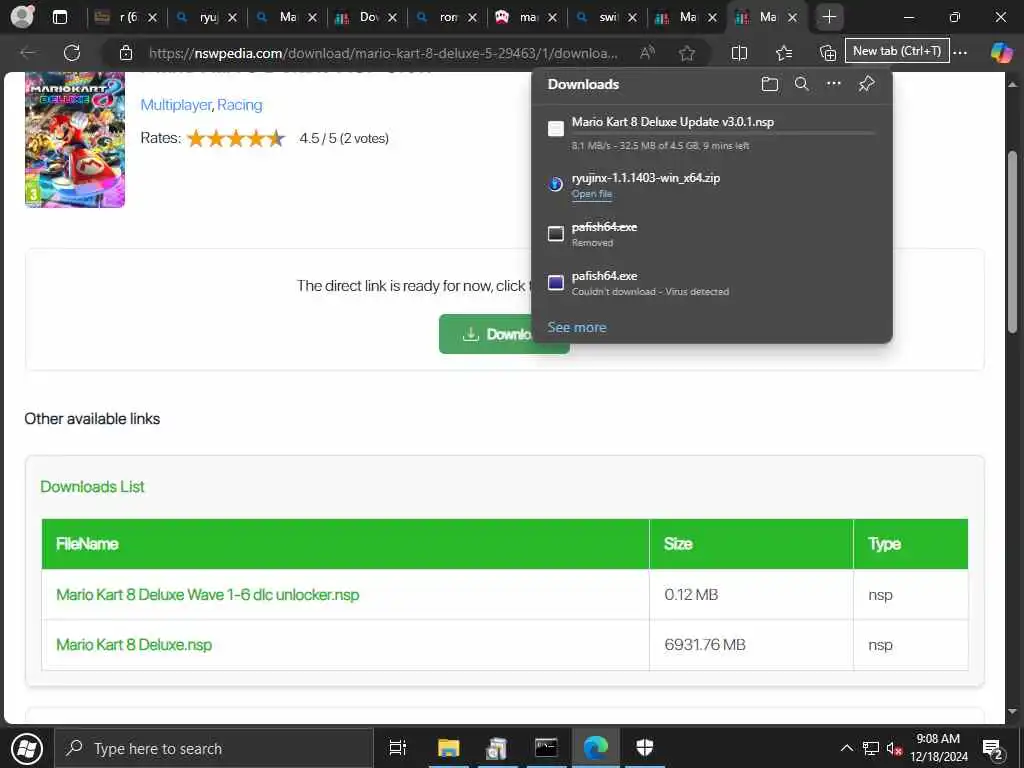The width and height of the screenshot is (1024, 768).
Task: Click the virus-detected pafish64.exe file icon
Action: tap(556, 282)
